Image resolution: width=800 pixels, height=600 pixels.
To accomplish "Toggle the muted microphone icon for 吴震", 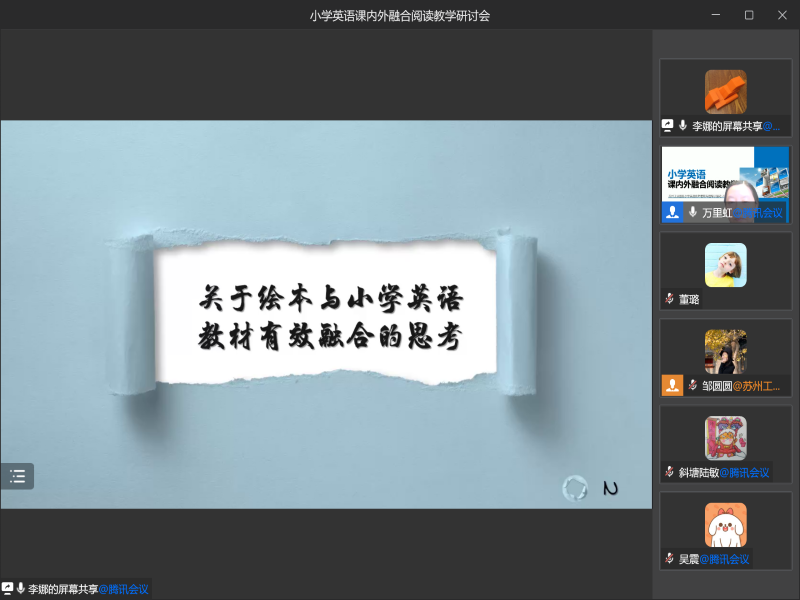I will (x=669, y=558).
